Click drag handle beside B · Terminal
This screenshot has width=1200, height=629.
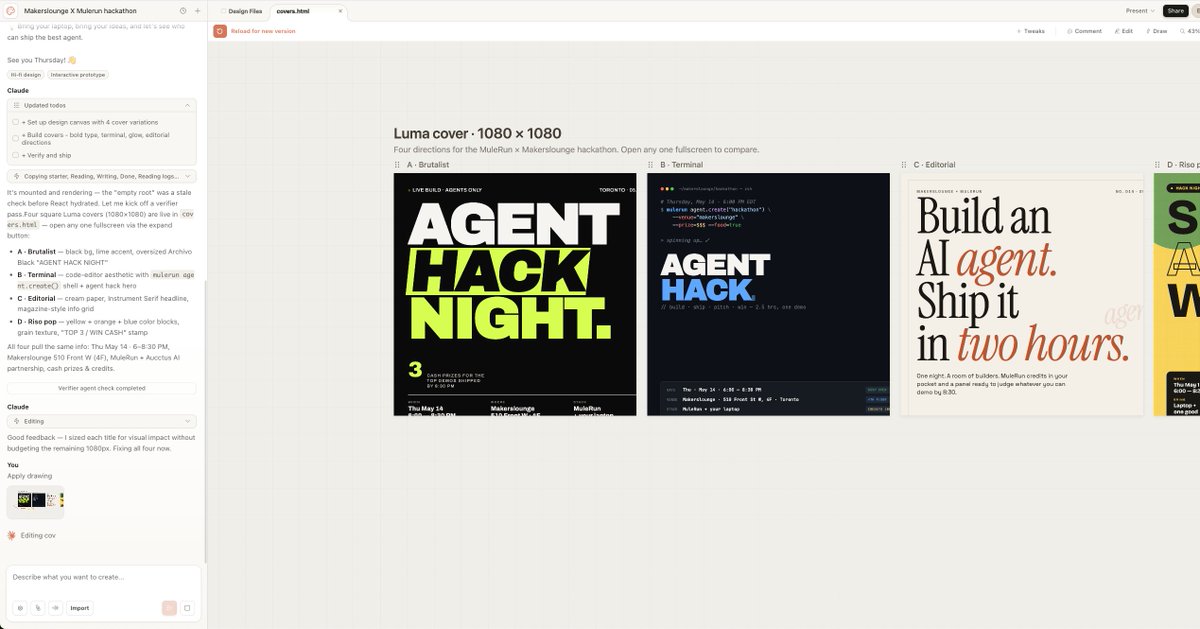tap(651, 165)
